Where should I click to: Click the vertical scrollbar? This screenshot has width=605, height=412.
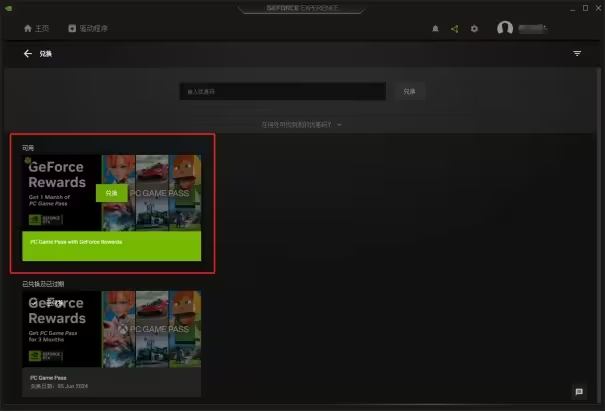click(598, 235)
